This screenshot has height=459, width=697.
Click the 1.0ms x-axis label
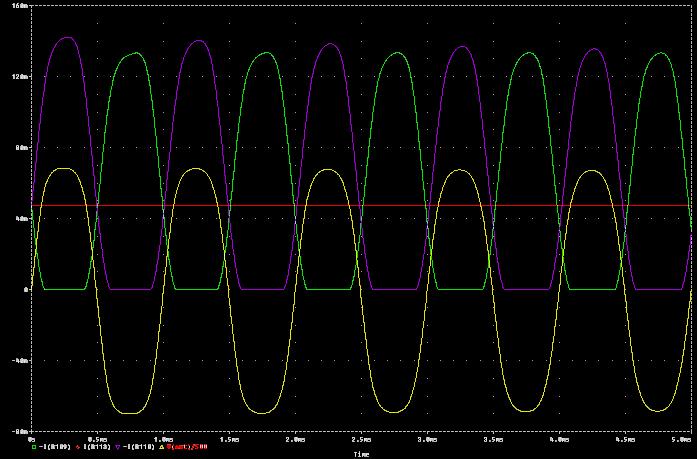[x=163, y=439]
